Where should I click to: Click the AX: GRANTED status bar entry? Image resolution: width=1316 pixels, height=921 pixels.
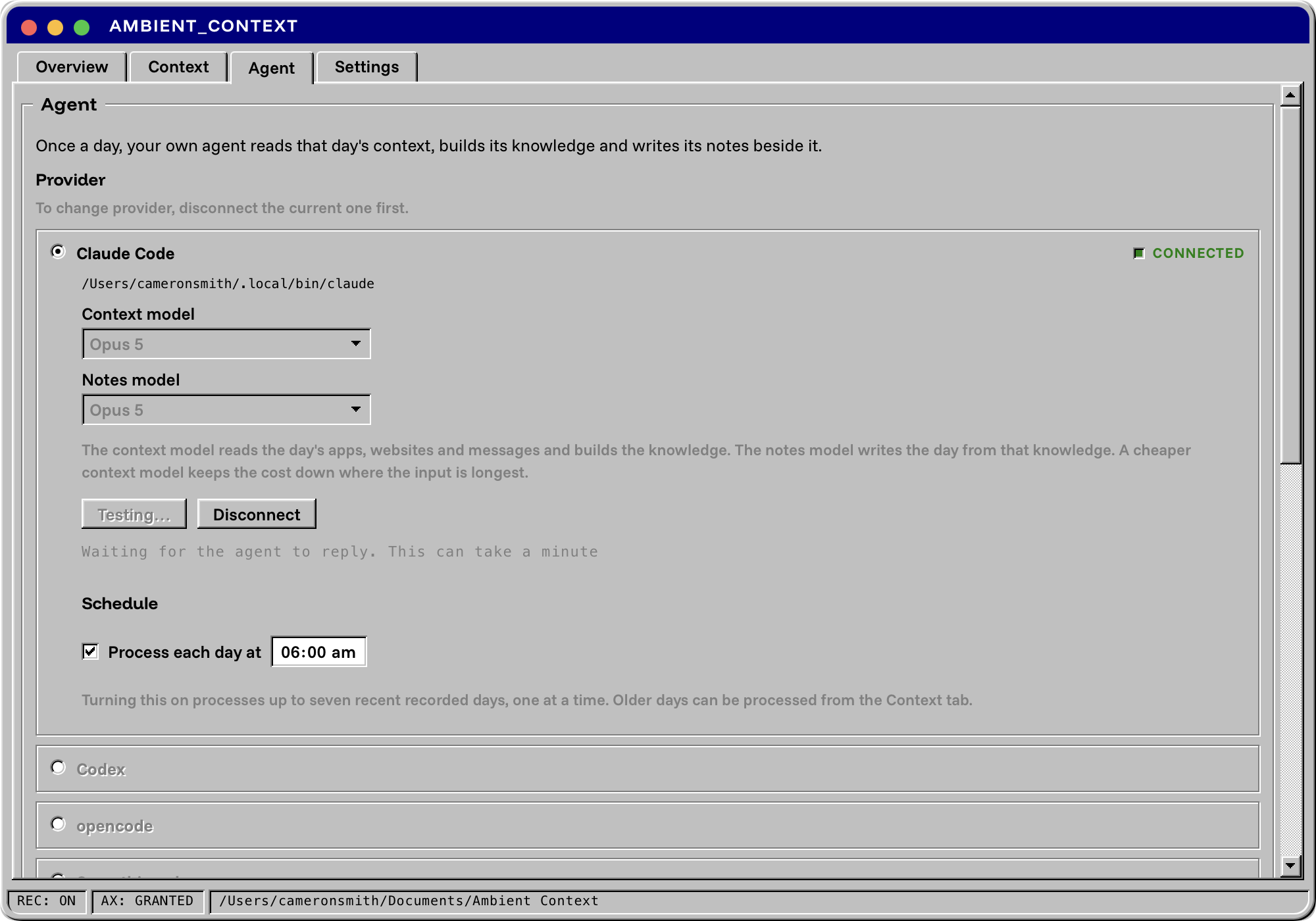click(x=147, y=901)
